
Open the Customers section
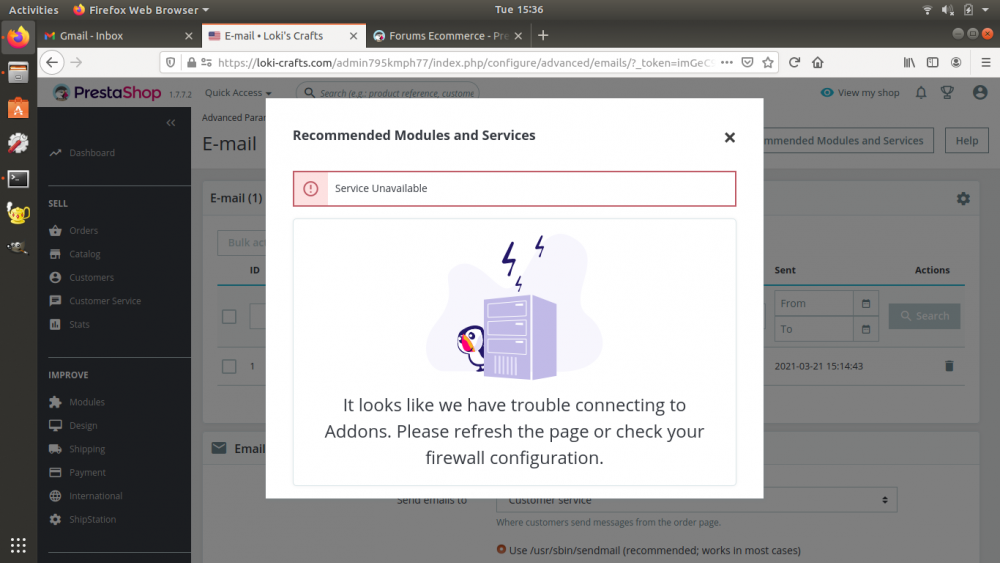coord(91,278)
